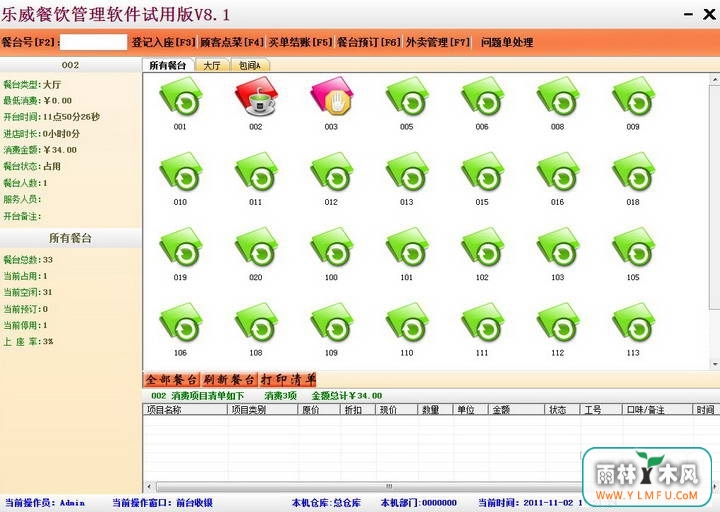Select table icon 111
Image resolution: width=720 pixels, height=512 pixels.
pyautogui.click(x=482, y=323)
